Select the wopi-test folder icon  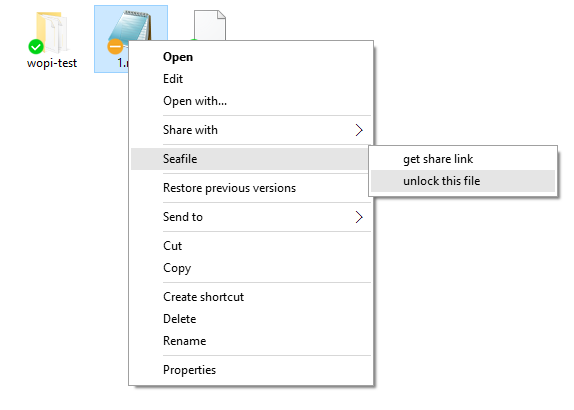tap(52, 32)
